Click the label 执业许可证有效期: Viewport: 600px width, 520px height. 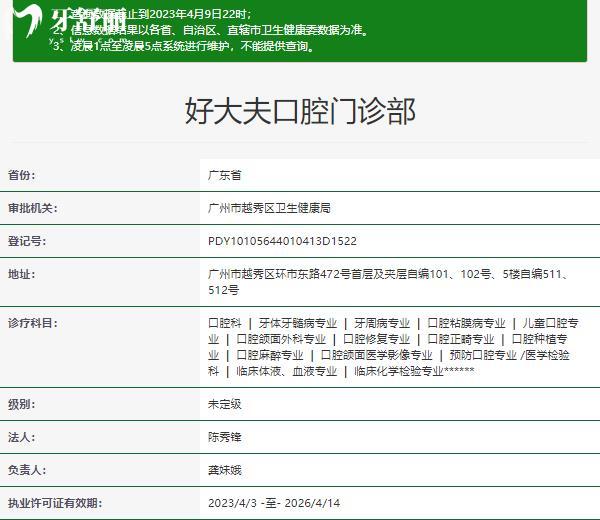(55, 503)
